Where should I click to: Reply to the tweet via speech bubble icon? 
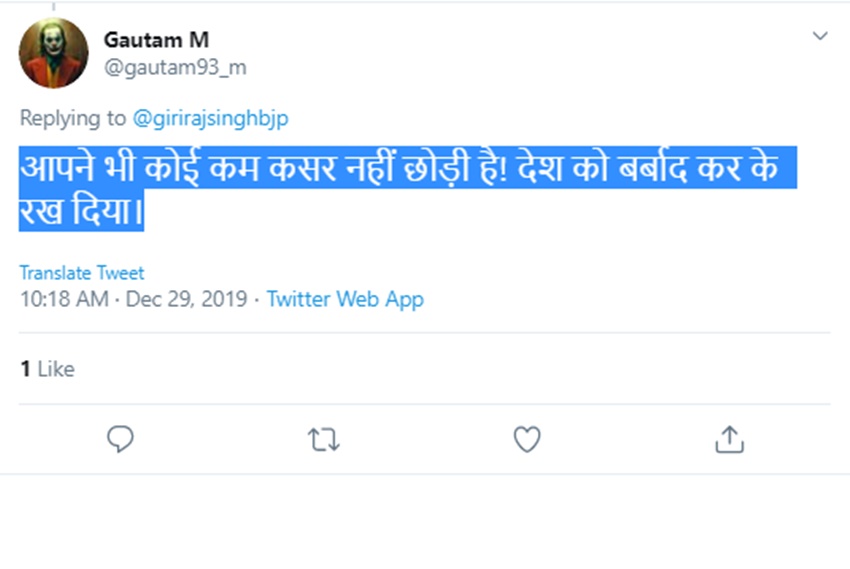coord(120,439)
